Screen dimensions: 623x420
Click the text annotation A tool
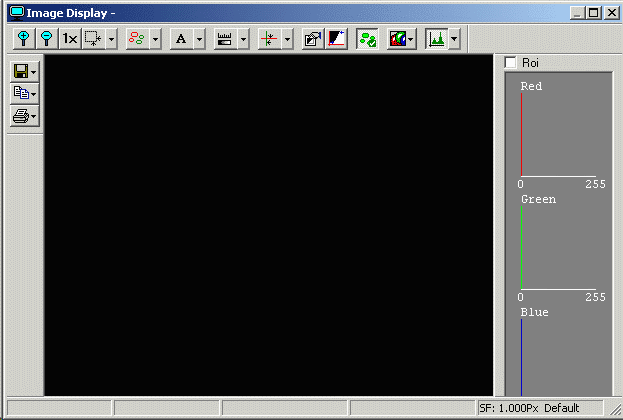click(181, 39)
